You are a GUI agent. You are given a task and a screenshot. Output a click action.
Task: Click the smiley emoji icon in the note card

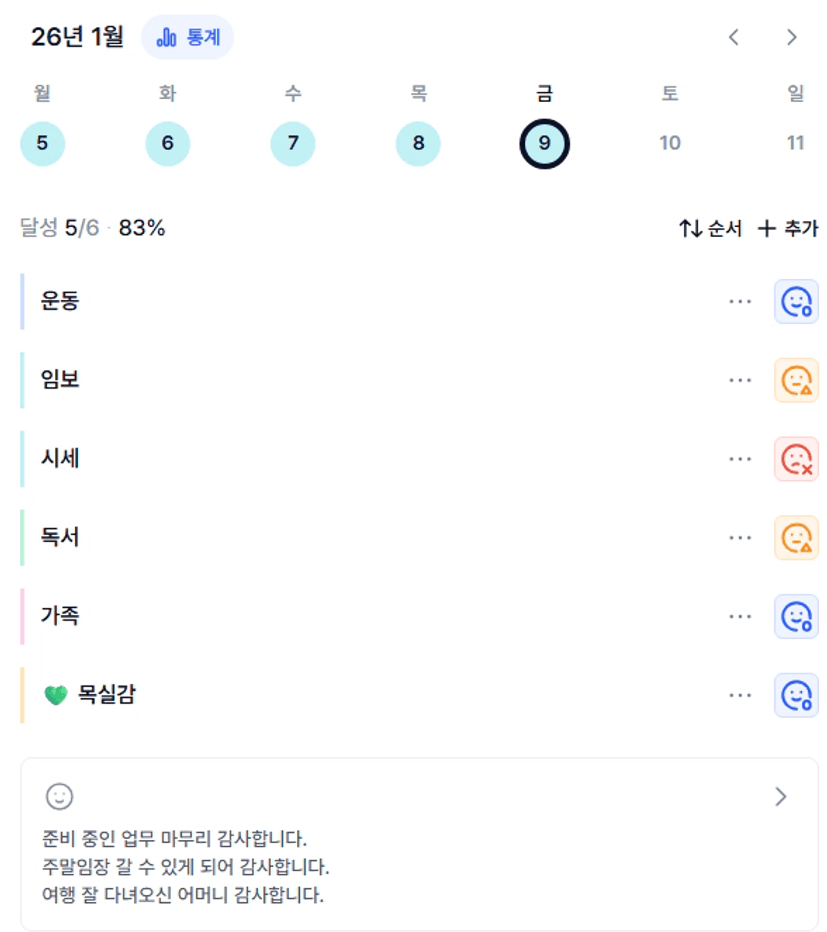pos(60,796)
